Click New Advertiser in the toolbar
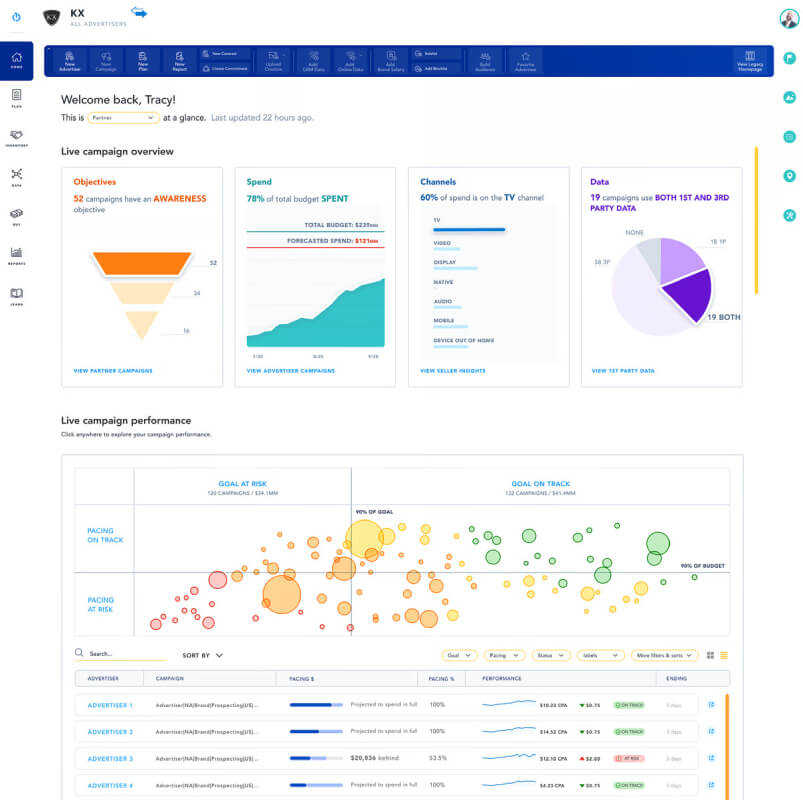The width and height of the screenshot is (803, 800). [70, 61]
